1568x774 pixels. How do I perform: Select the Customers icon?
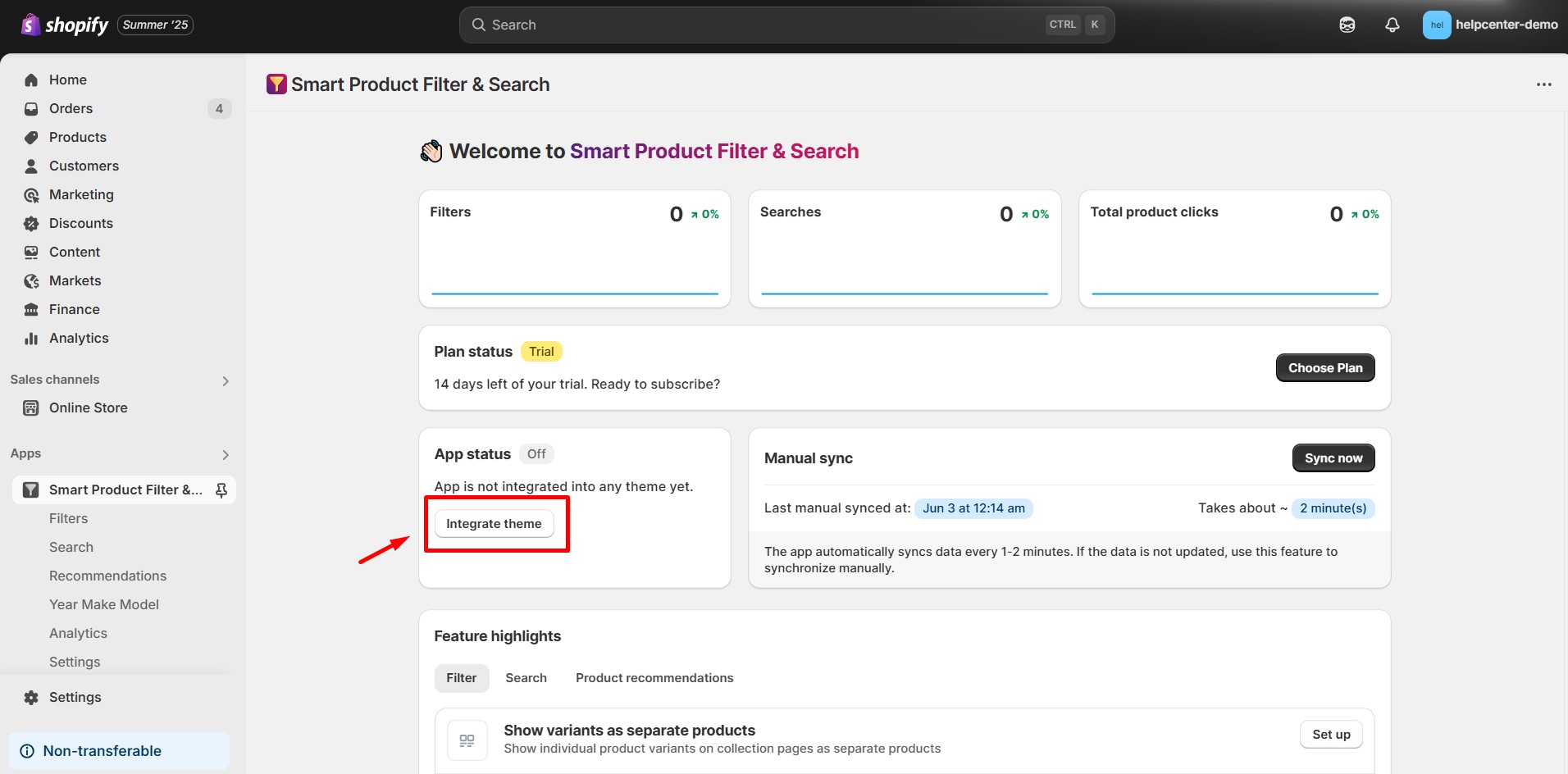30,166
